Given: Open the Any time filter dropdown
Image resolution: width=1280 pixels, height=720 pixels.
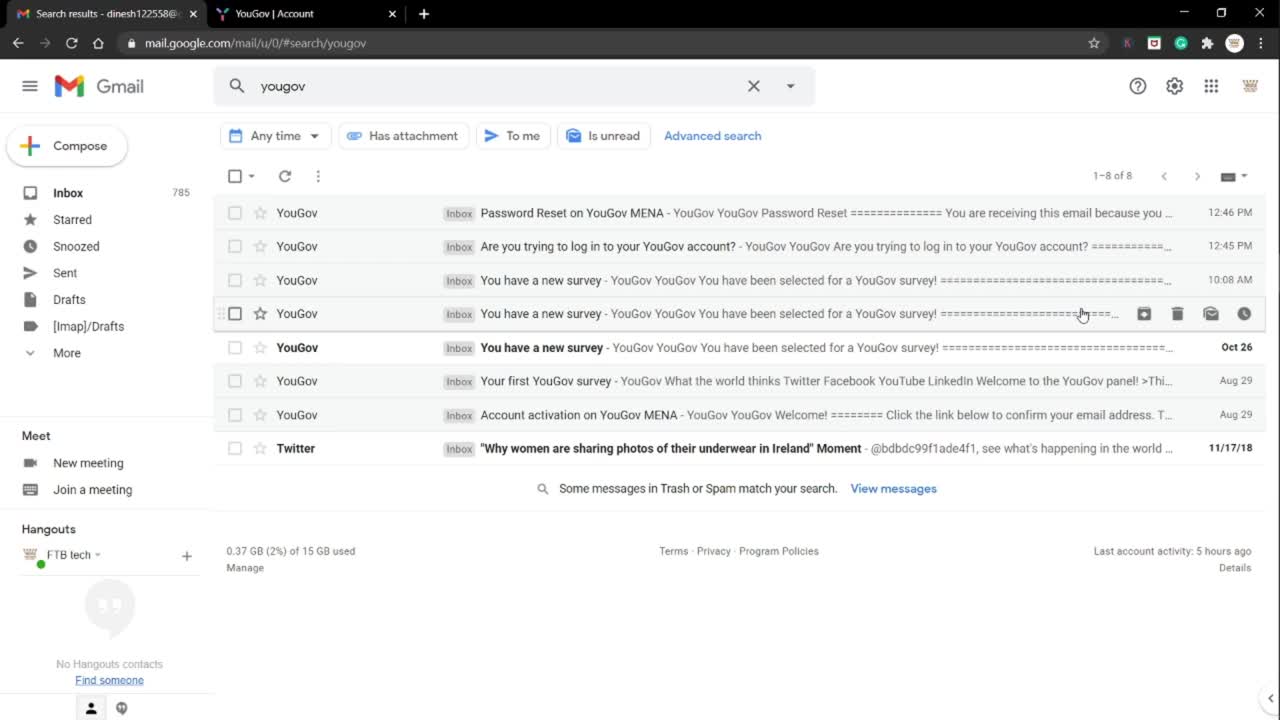Looking at the screenshot, I should click(275, 136).
